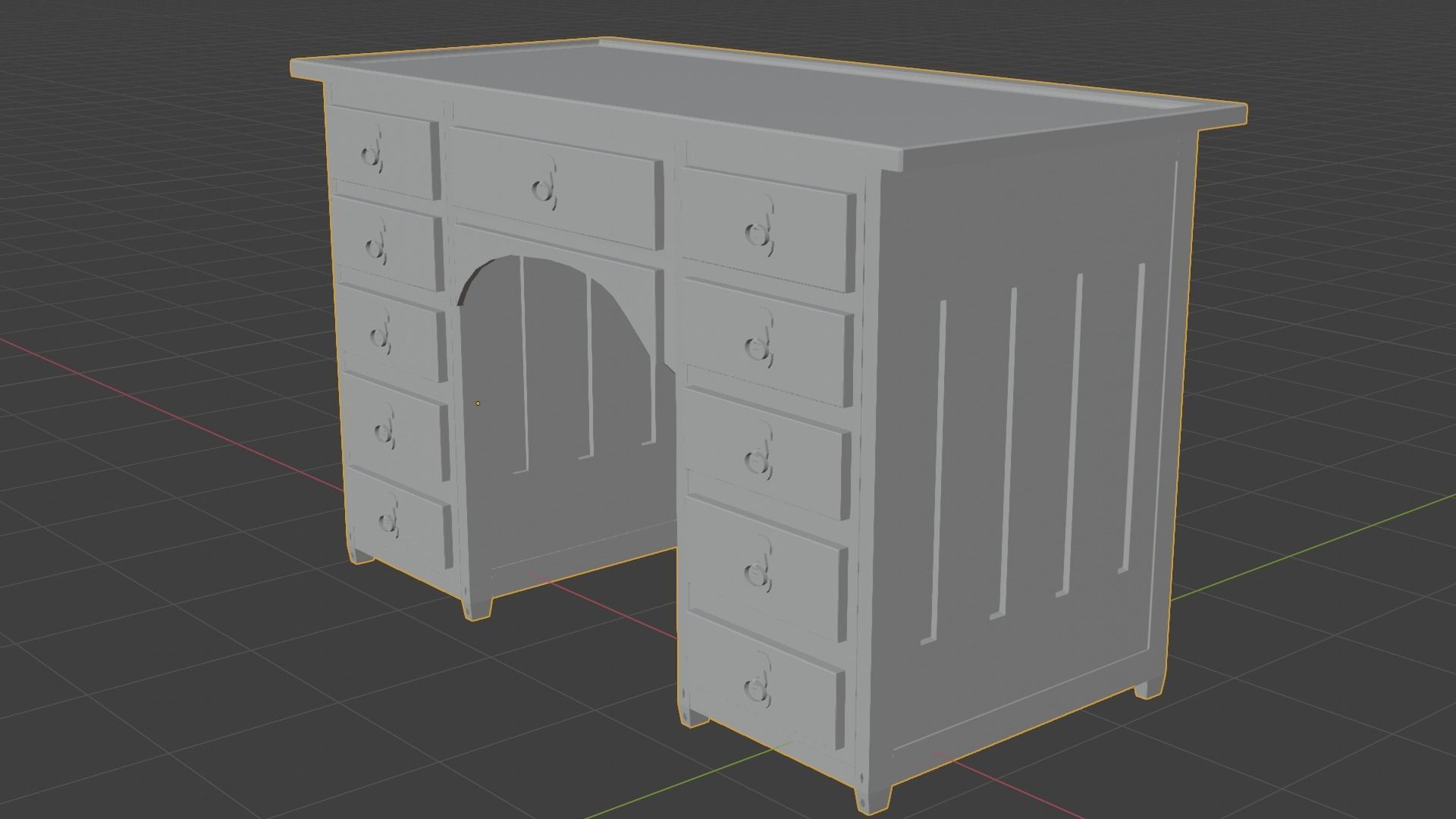
Task: Select the topmost drawer in the left column
Action: click(x=384, y=152)
